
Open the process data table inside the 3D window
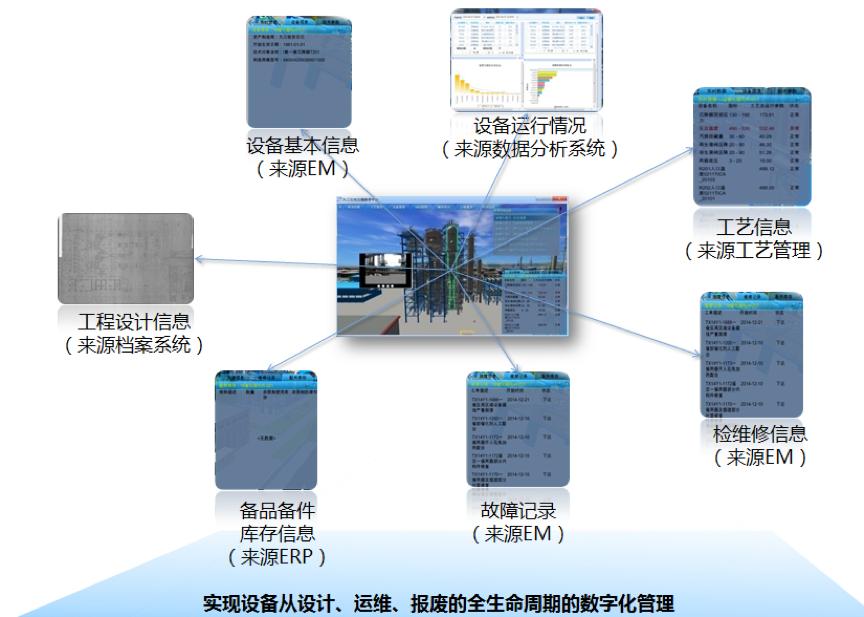coord(533,298)
